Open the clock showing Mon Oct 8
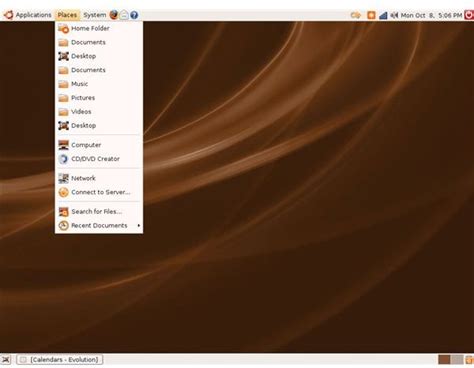474x368 pixels. [431, 15]
